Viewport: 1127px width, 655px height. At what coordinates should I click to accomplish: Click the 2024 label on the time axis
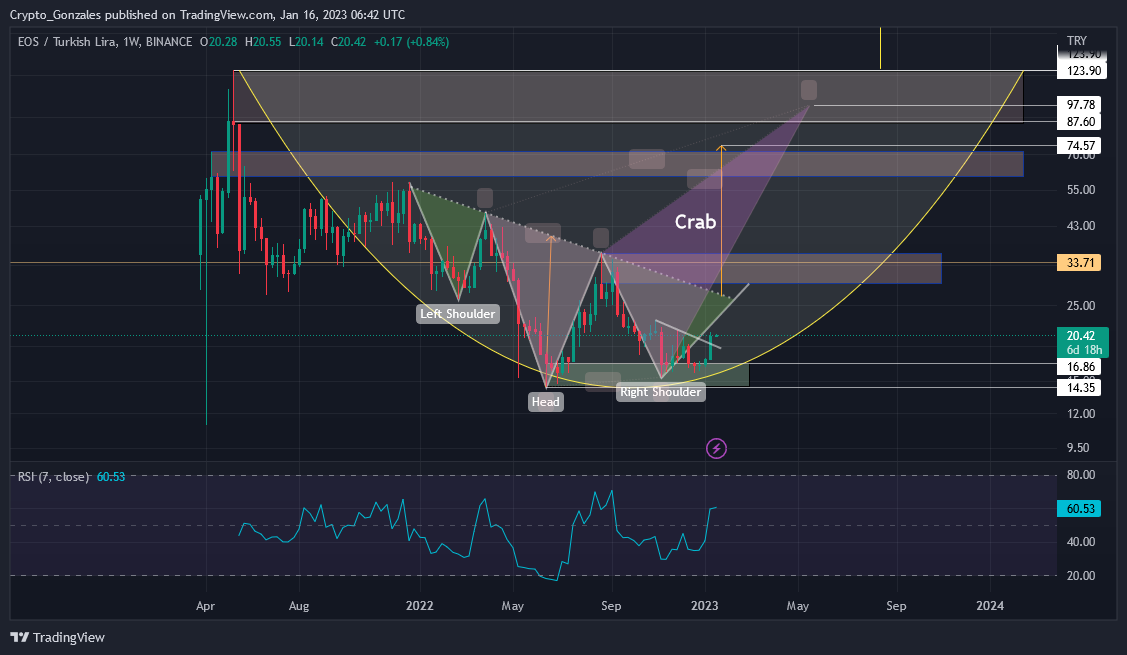pos(990,605)
